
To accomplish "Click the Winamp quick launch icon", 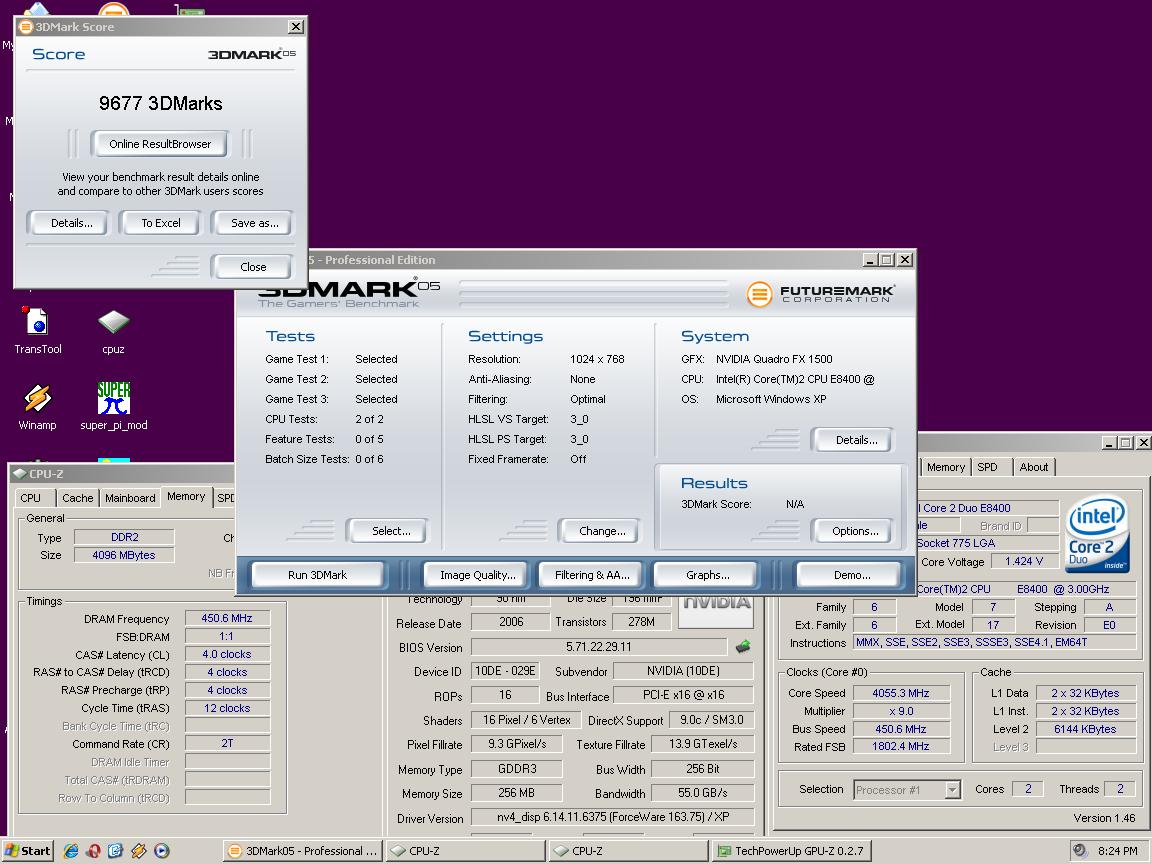I will click(139, 851).
